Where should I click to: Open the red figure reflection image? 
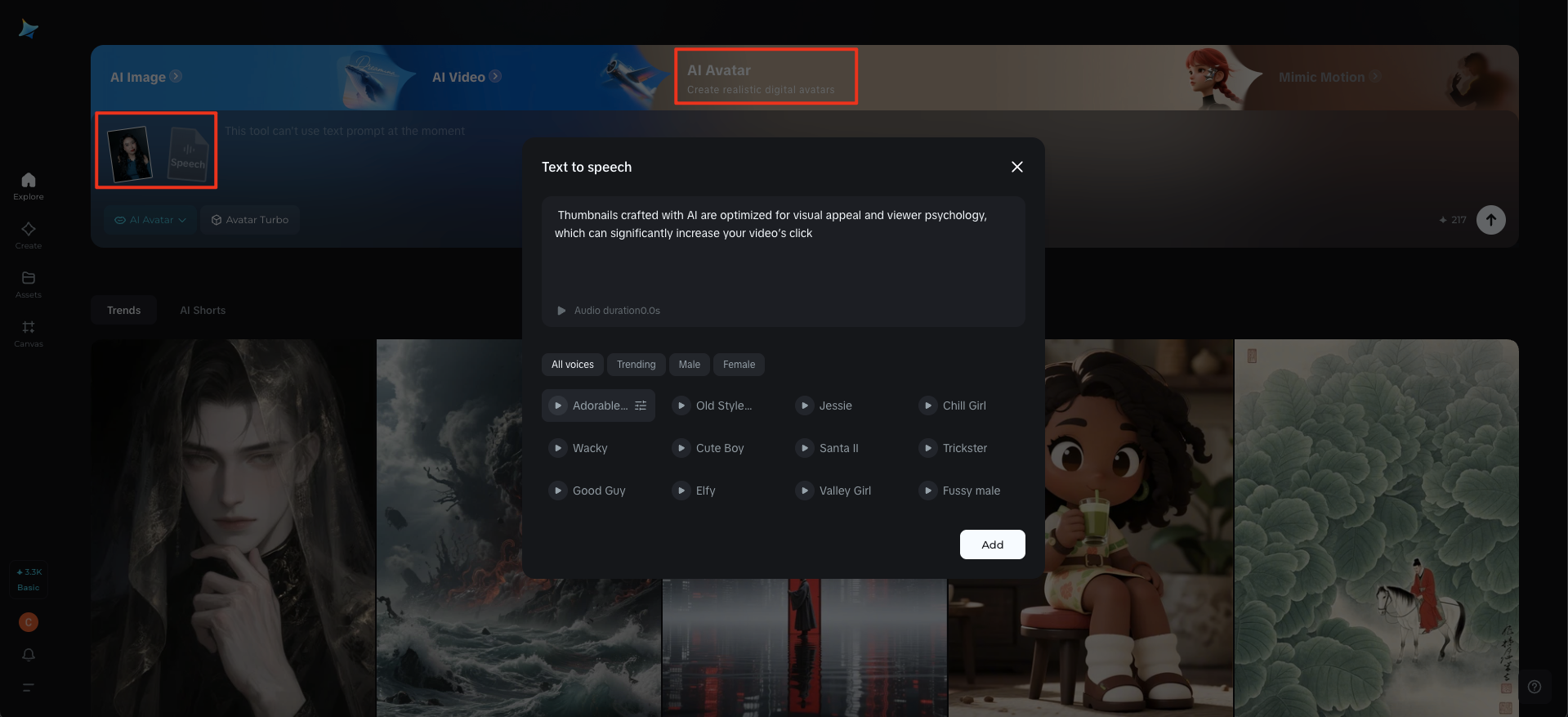pyautogui.click(x=805, y=648)
